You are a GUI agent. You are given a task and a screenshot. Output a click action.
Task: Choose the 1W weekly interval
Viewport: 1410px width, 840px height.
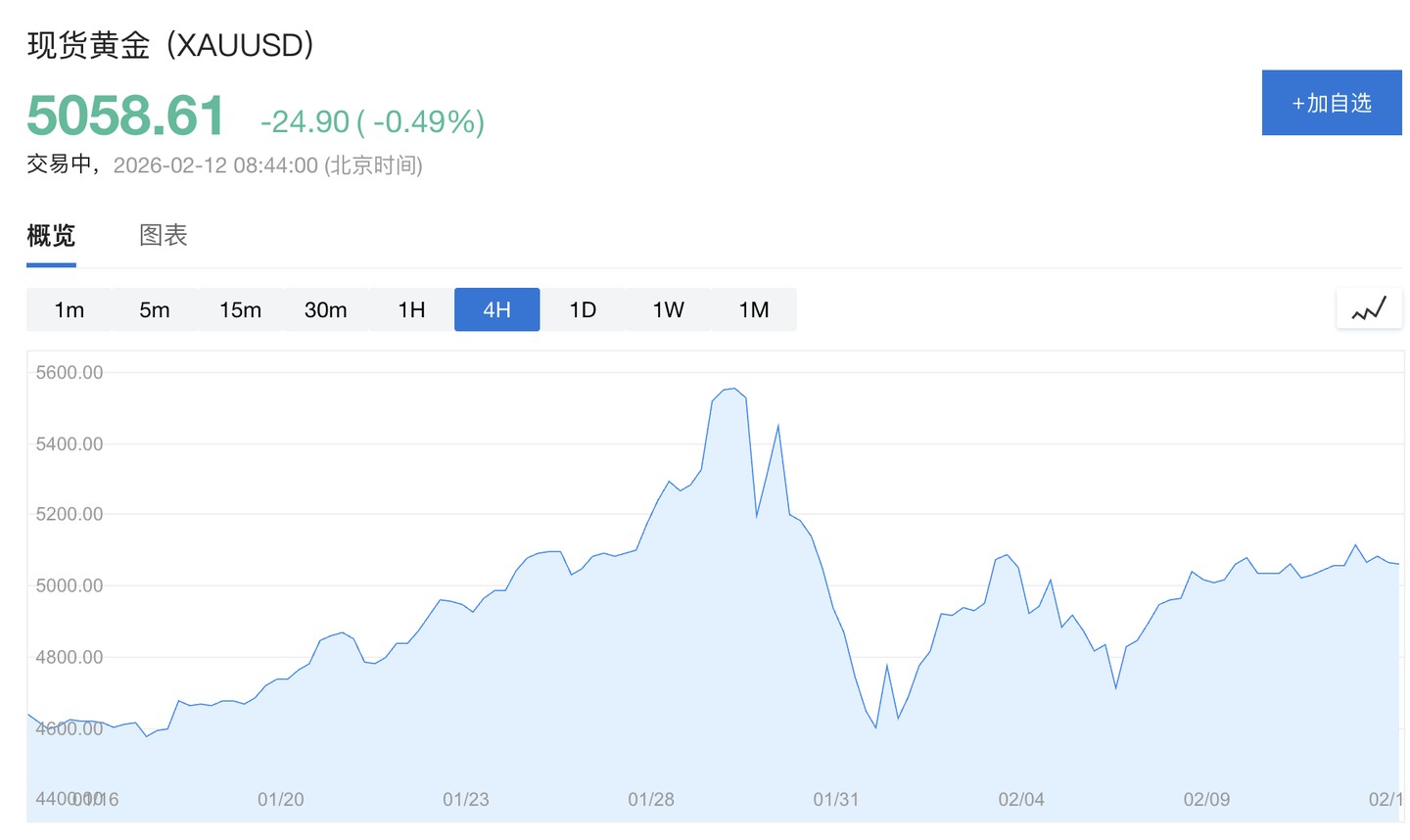coord(668,309)
